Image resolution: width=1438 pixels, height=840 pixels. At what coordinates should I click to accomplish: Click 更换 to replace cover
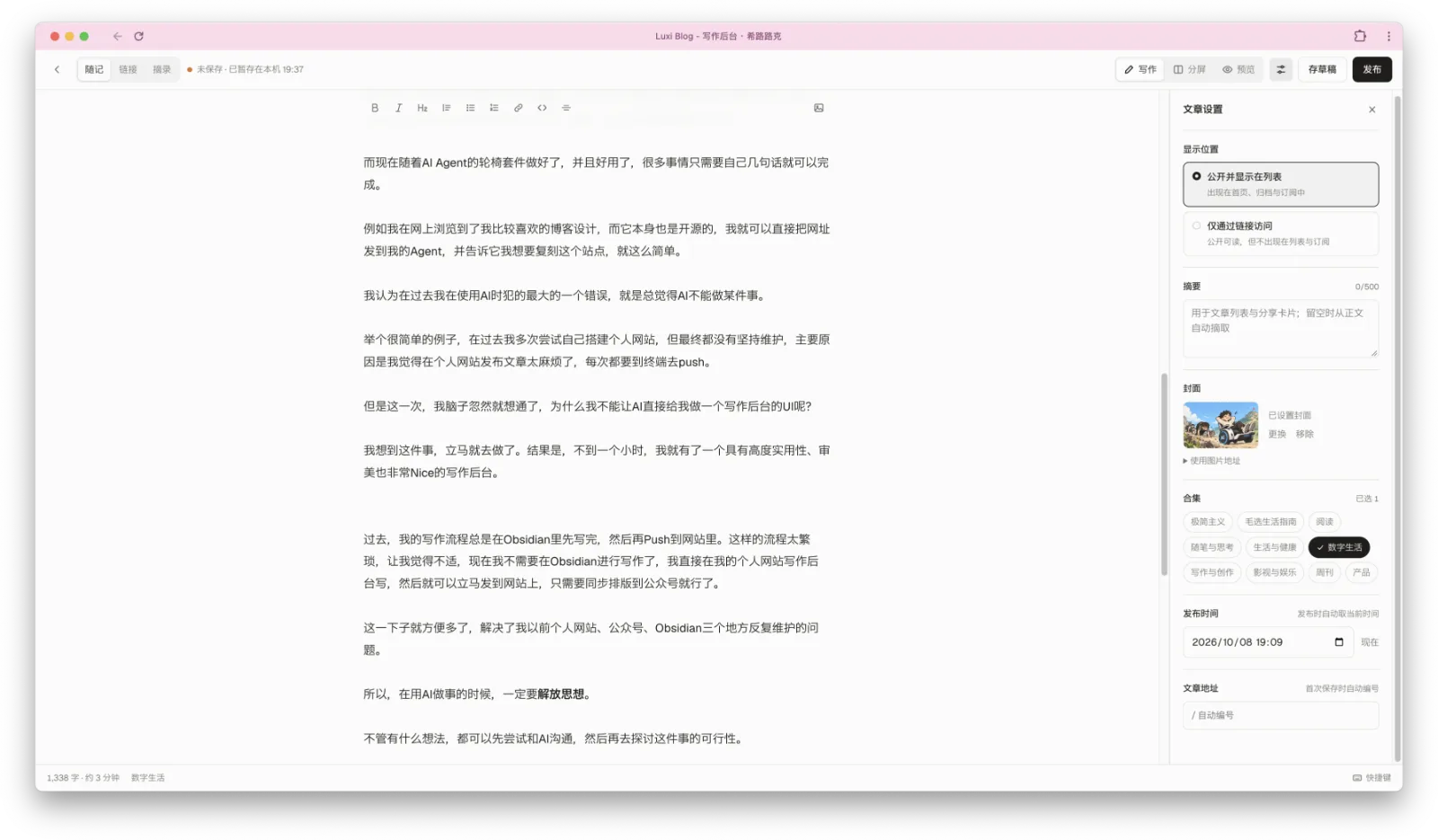coord(1277,434)
